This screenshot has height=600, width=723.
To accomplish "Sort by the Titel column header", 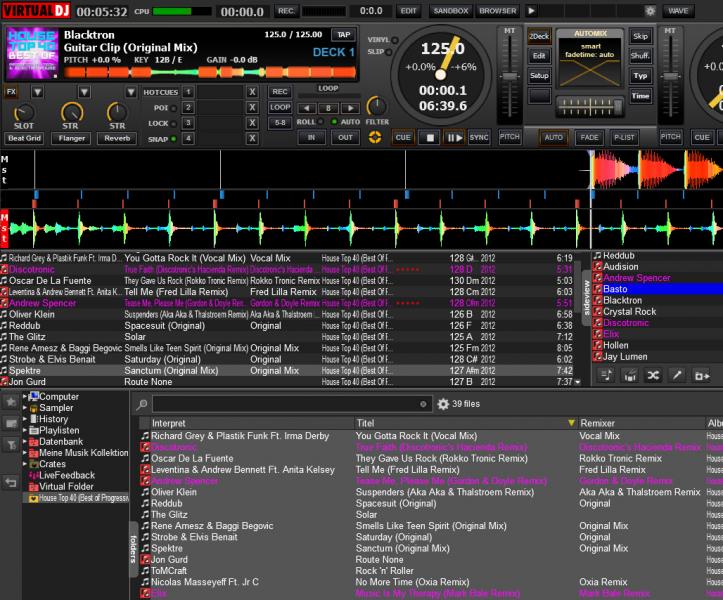I will click(x=466, y=423).
